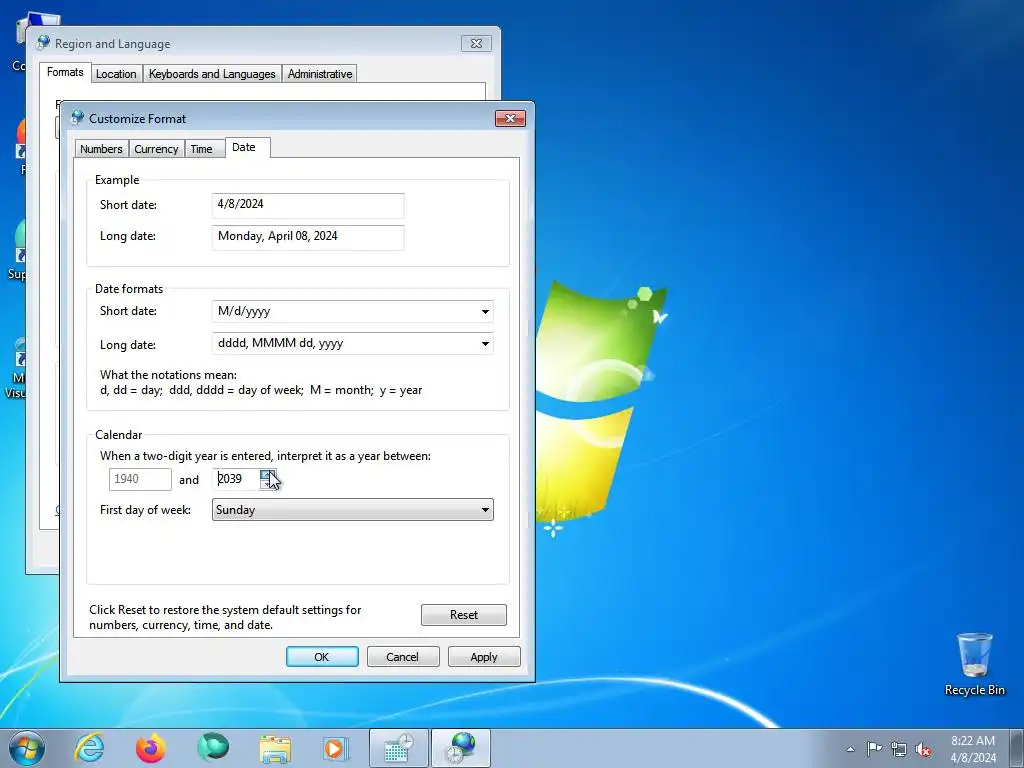
Task: Open the Administrative tab
Action: (320, 74)
